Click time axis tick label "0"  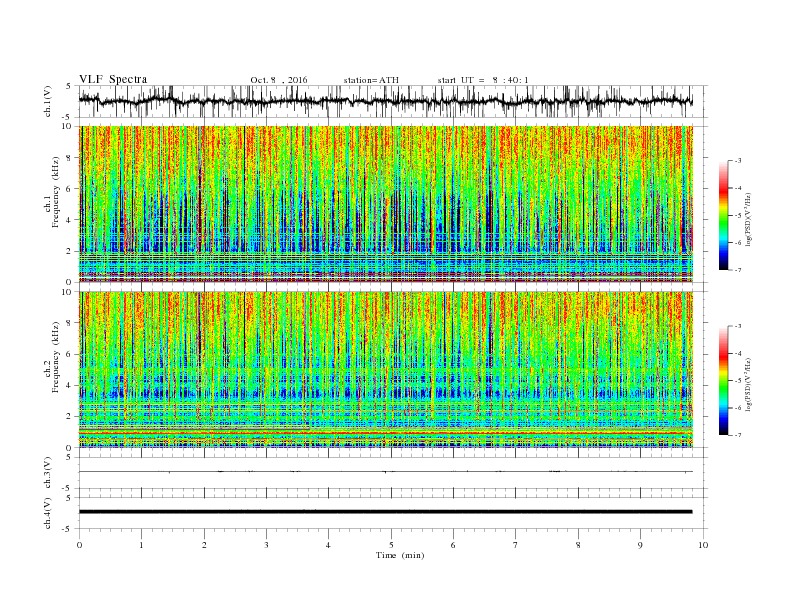79,545
